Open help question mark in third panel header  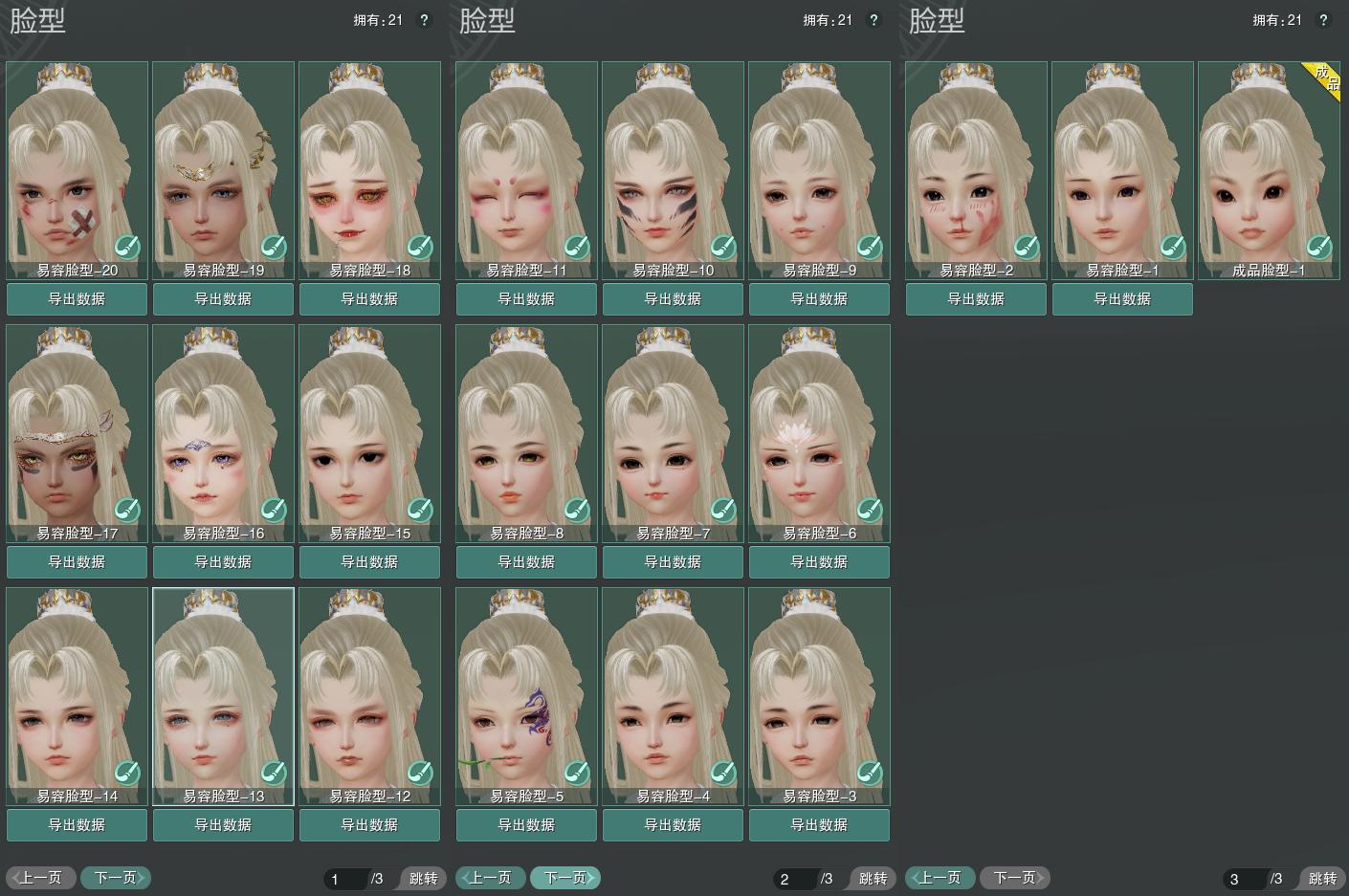click(1323, 20)
